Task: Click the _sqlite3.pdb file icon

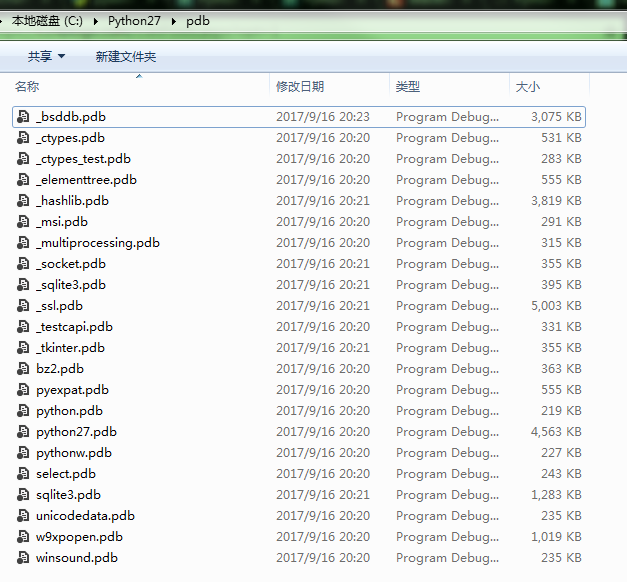Action: (23, 285)
